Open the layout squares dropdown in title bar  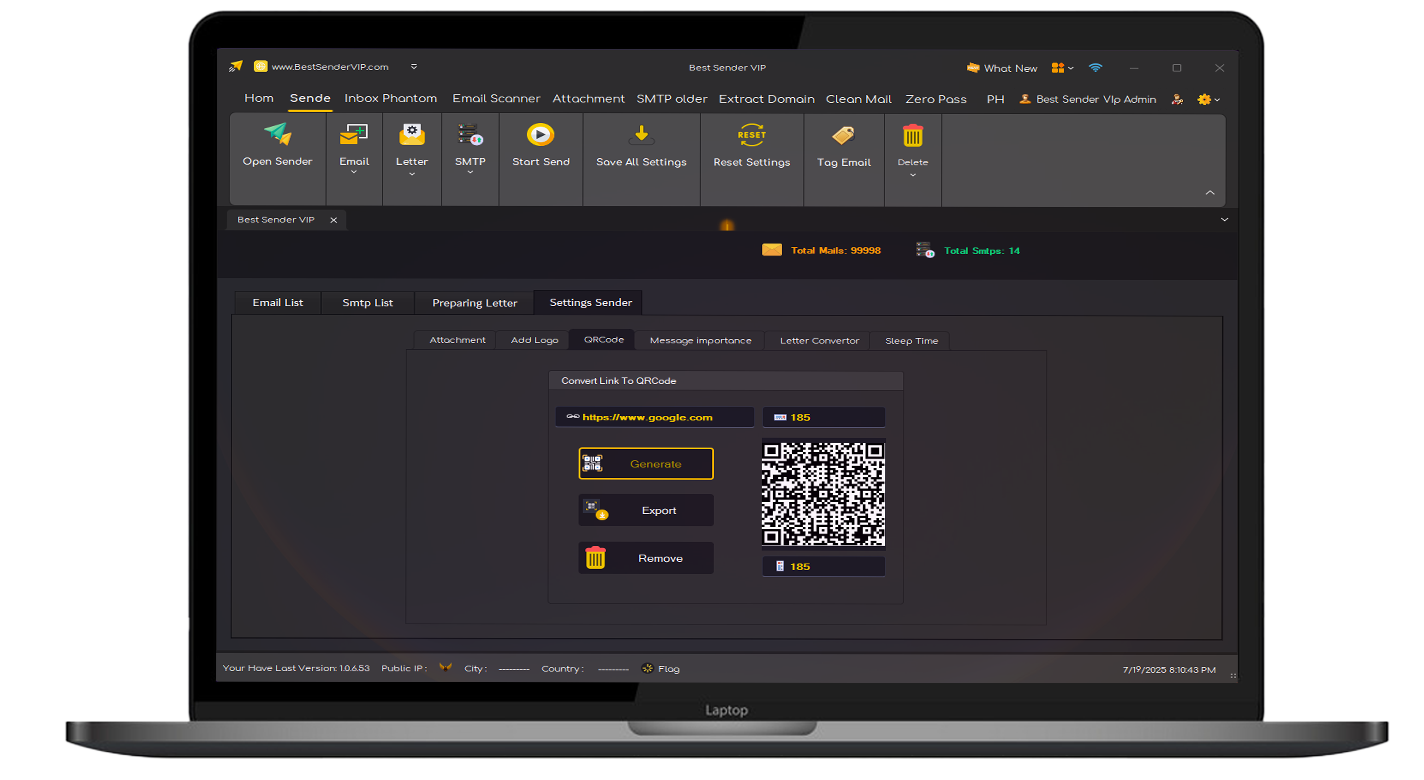[1062, 68]
